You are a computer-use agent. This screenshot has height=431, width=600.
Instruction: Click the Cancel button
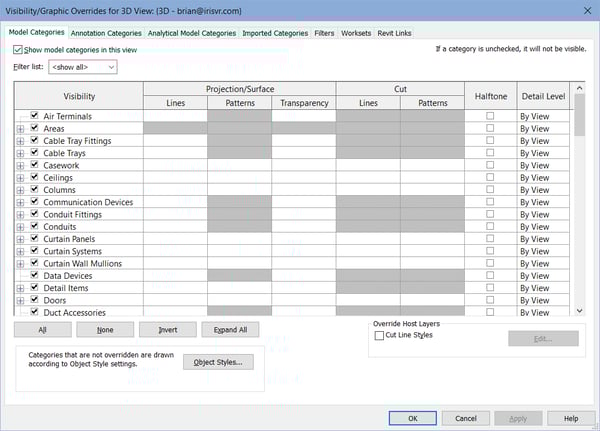click(x=466, y=418)
